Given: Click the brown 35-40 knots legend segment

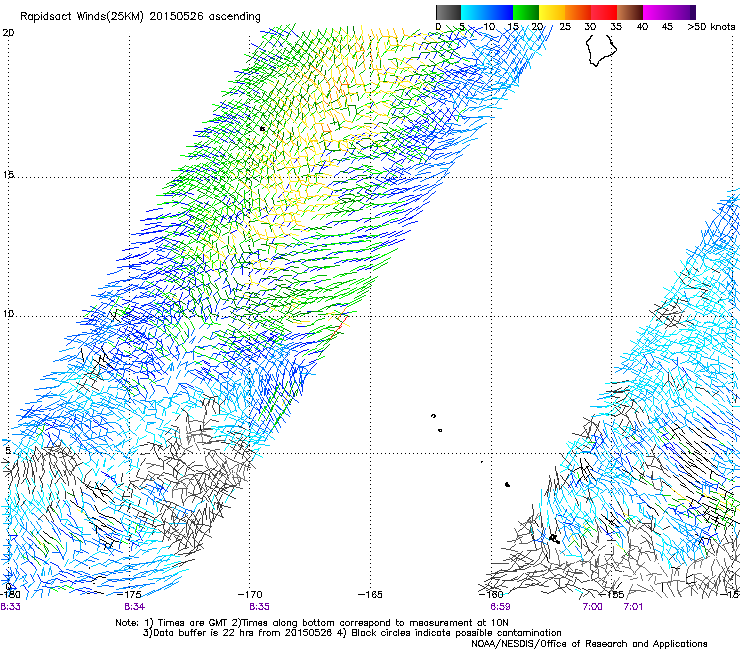Looking at the screenshot, I should (x=630, y=12).
